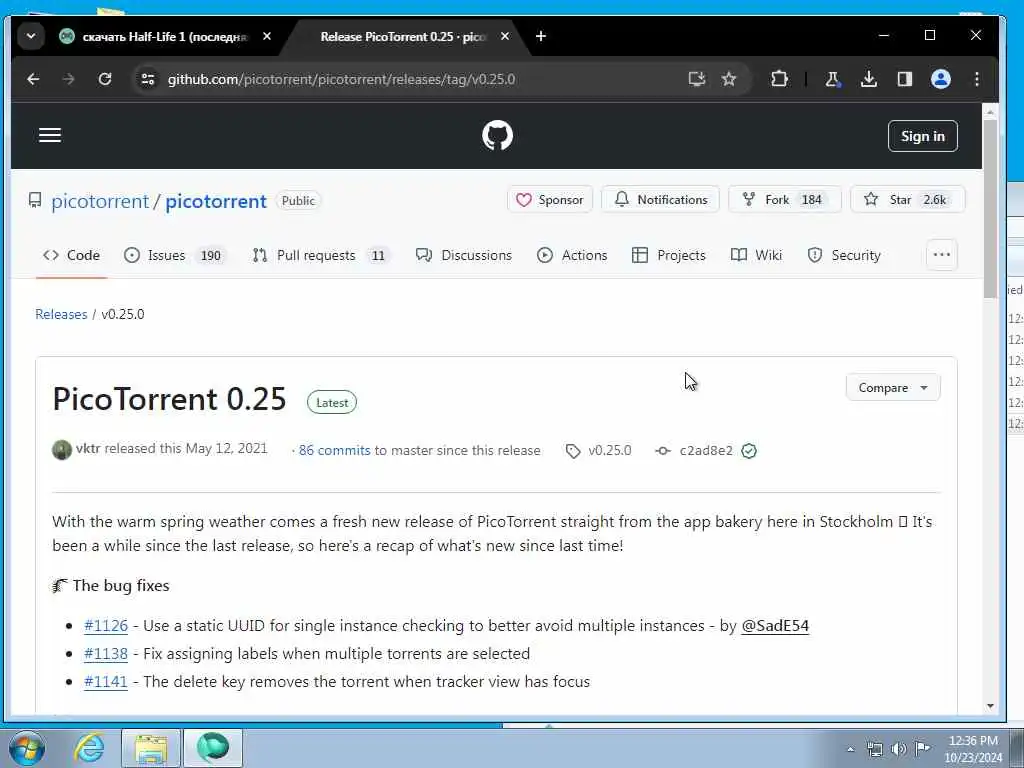
Task: Open a new browser tab
Action: pos(541,37)
